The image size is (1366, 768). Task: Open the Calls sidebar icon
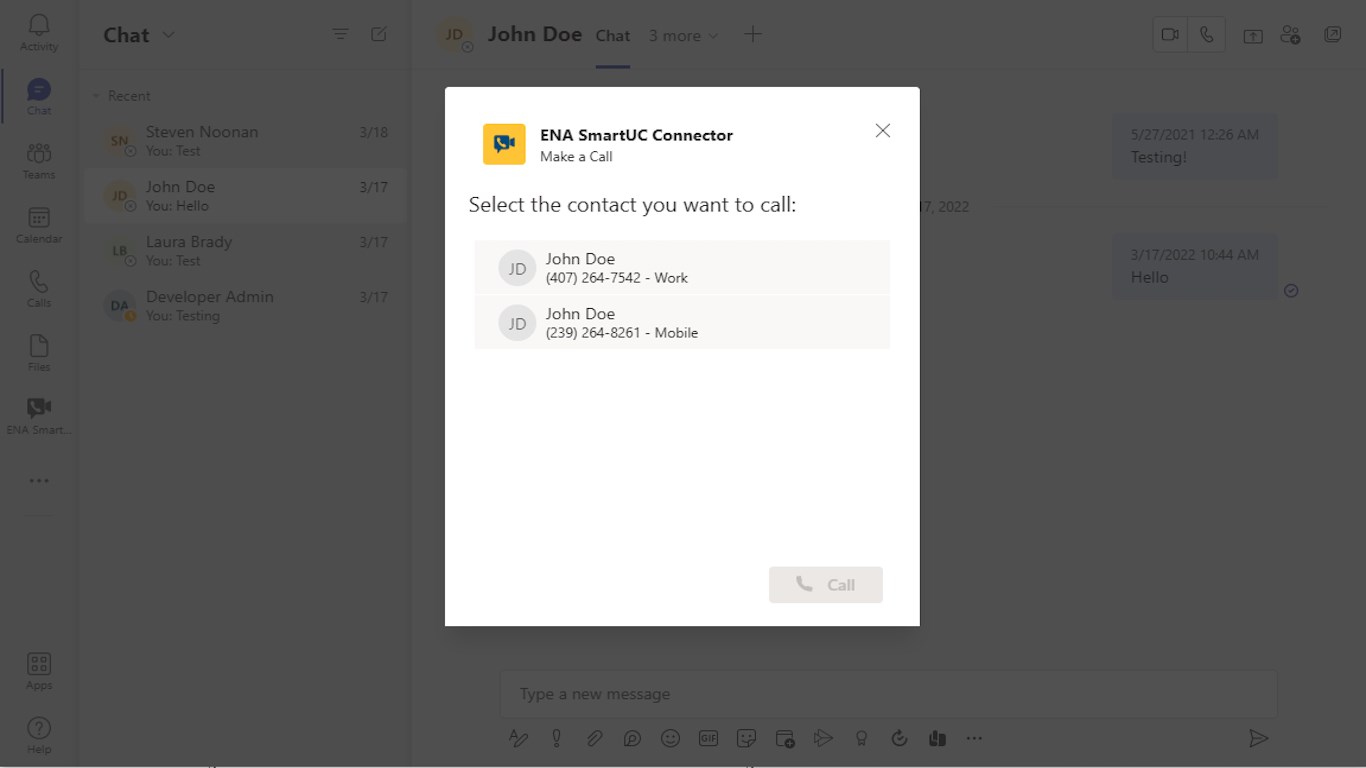click(x=39, y=289)
